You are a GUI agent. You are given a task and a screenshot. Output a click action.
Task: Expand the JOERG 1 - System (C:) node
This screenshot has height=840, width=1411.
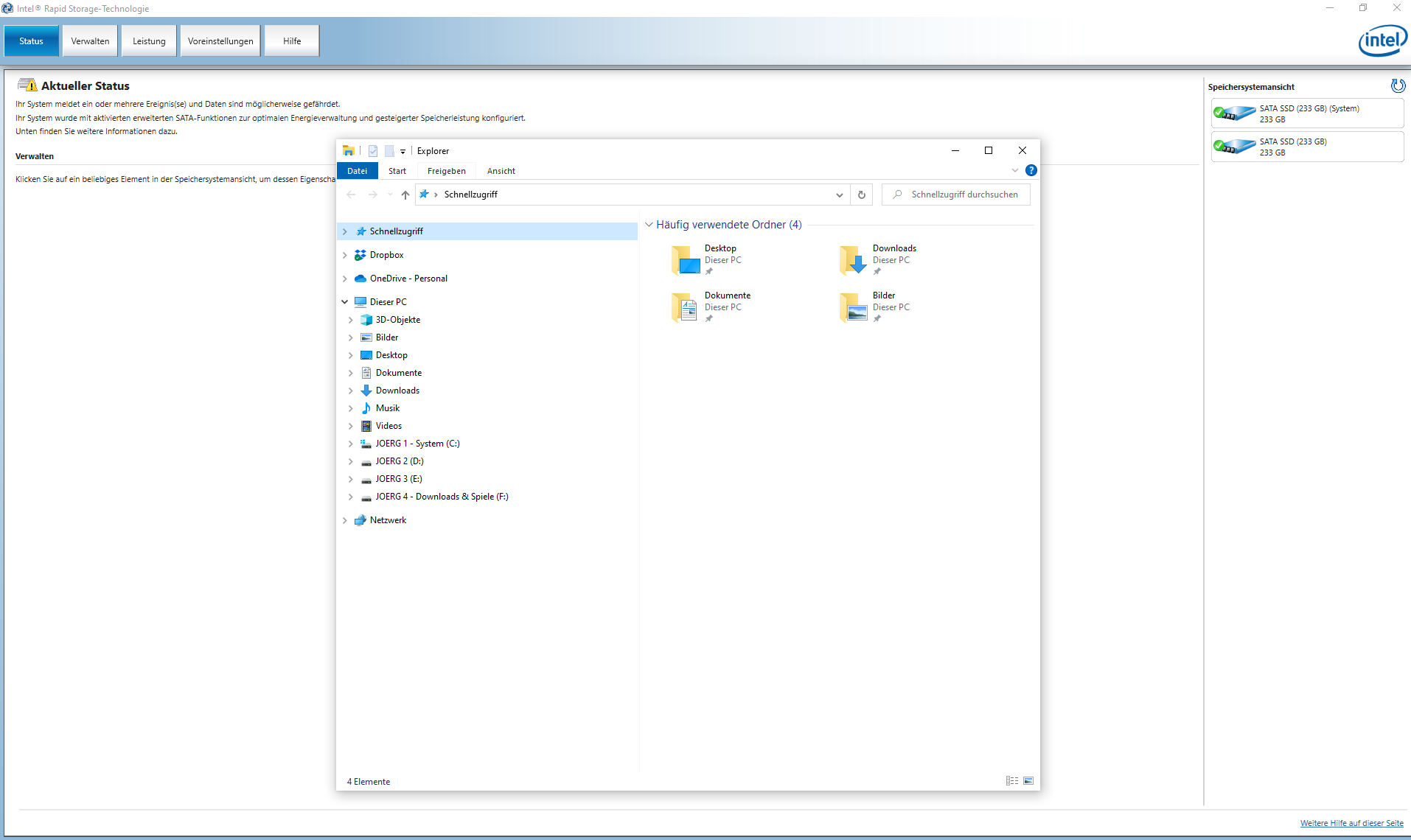pos(351,444)
